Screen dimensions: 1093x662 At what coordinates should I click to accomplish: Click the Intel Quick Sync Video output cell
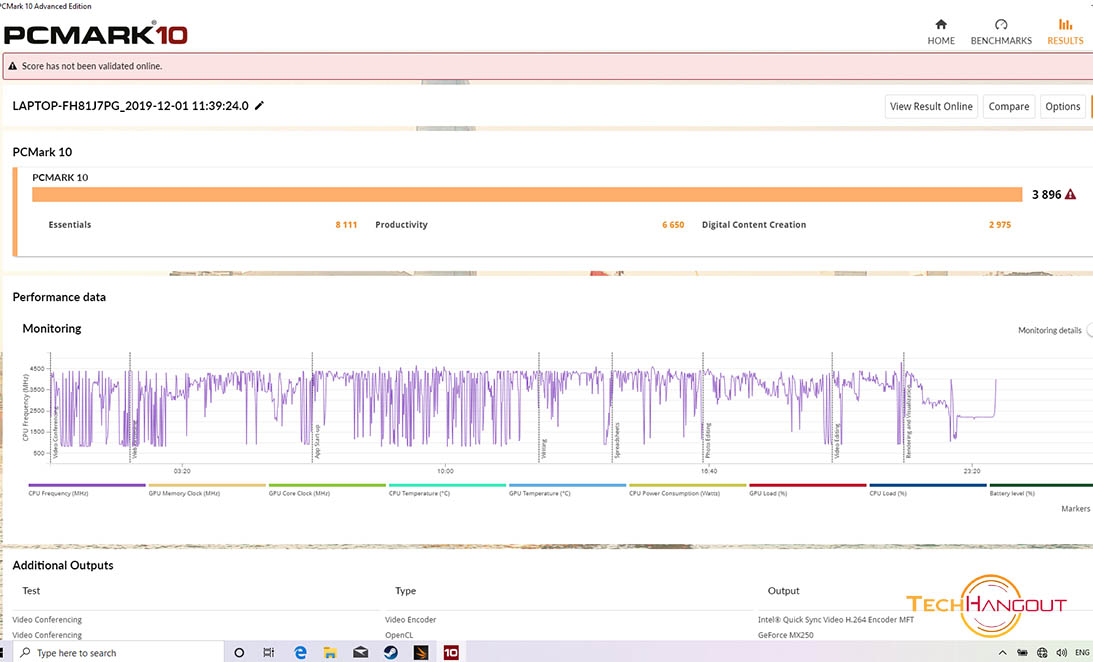point(836,619)
